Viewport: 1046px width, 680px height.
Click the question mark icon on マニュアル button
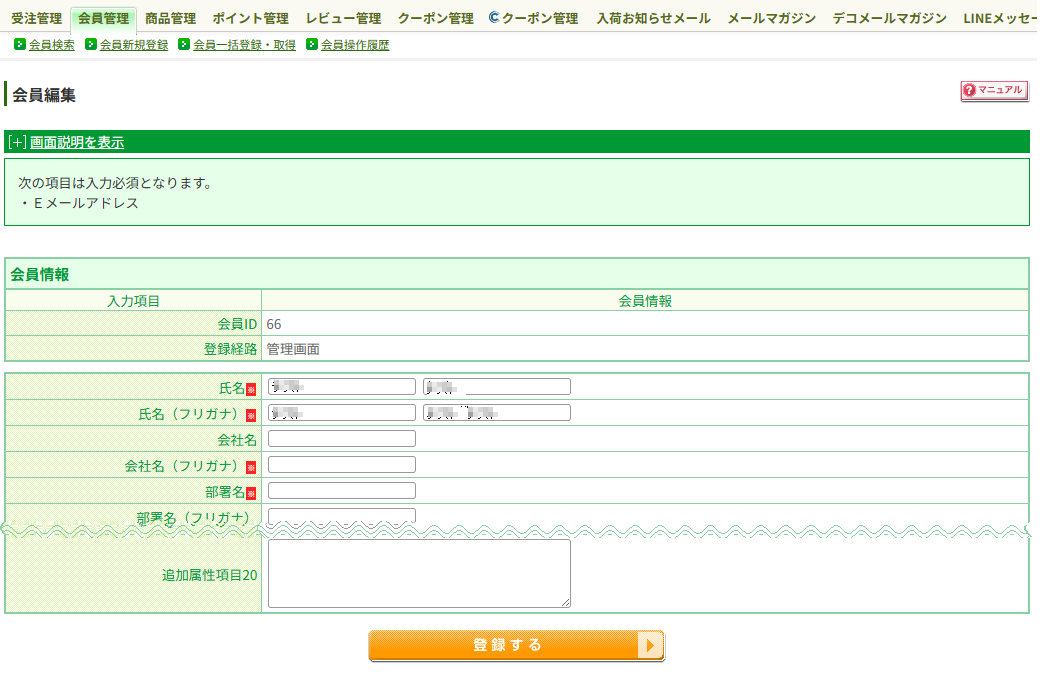click(x=971, y=90)
